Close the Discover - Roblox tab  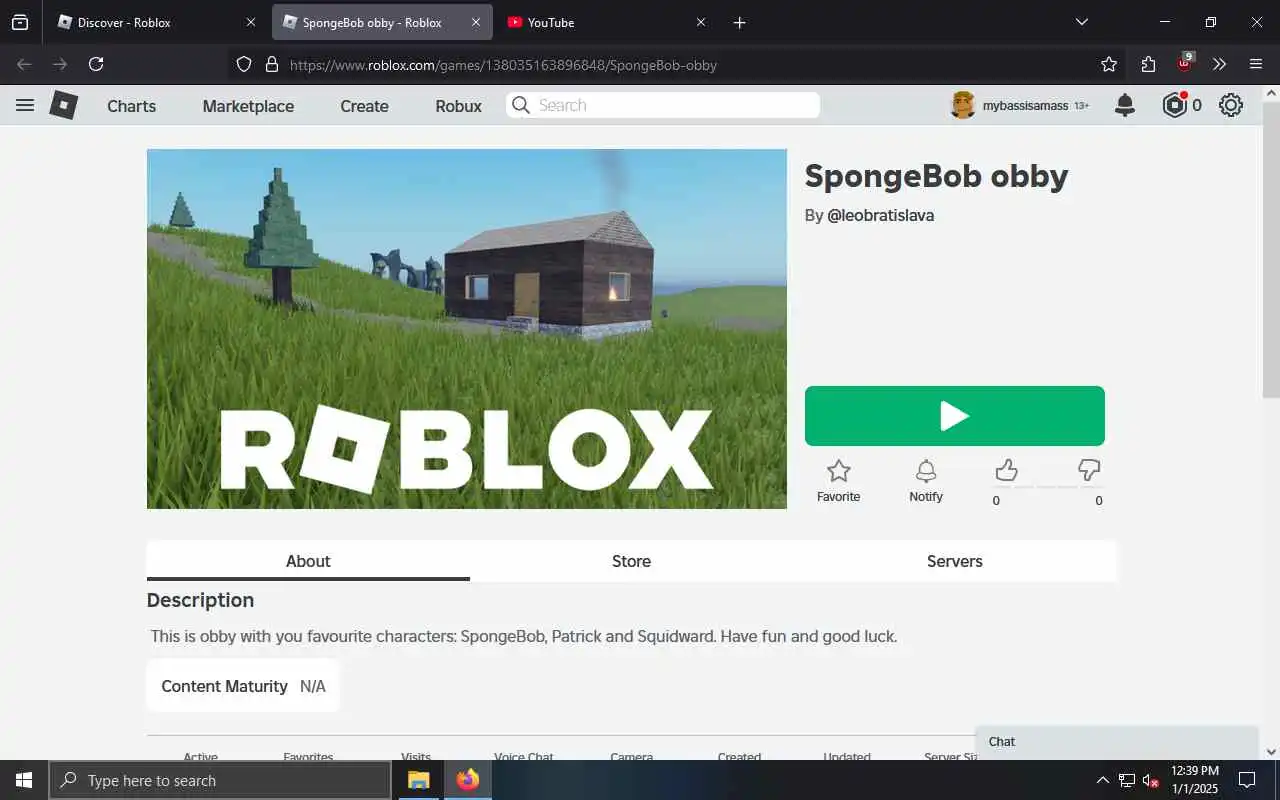pos(251,22)
